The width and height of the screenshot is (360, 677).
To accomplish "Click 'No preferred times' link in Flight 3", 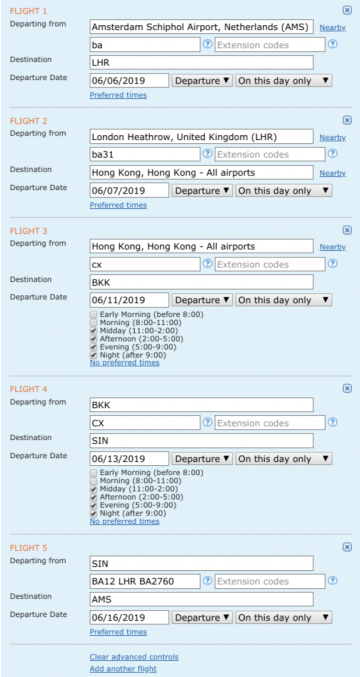I will click(124, 363).
